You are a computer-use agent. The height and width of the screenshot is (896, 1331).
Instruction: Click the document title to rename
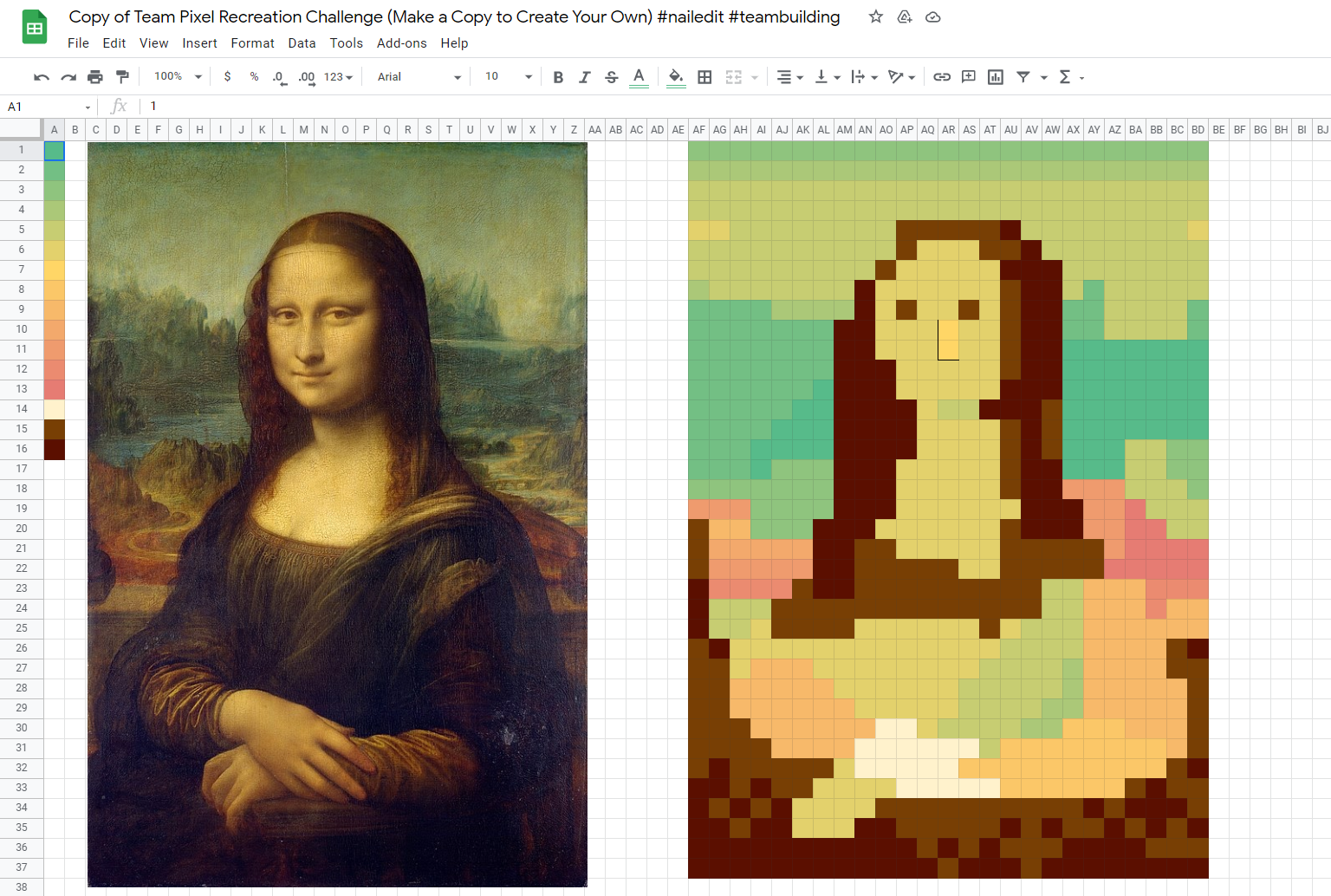coord(454,16)
